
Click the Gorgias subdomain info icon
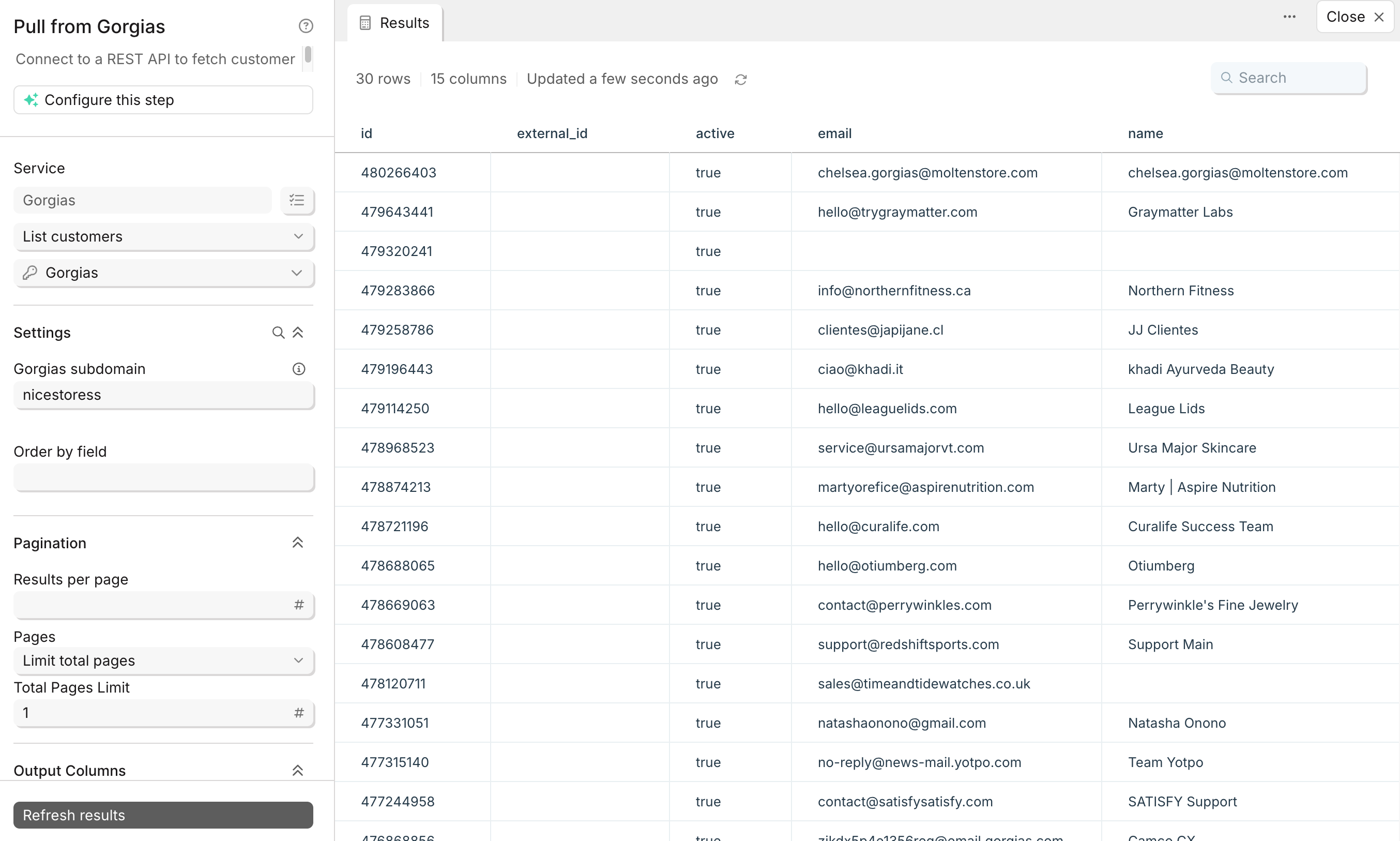[298, 369]
